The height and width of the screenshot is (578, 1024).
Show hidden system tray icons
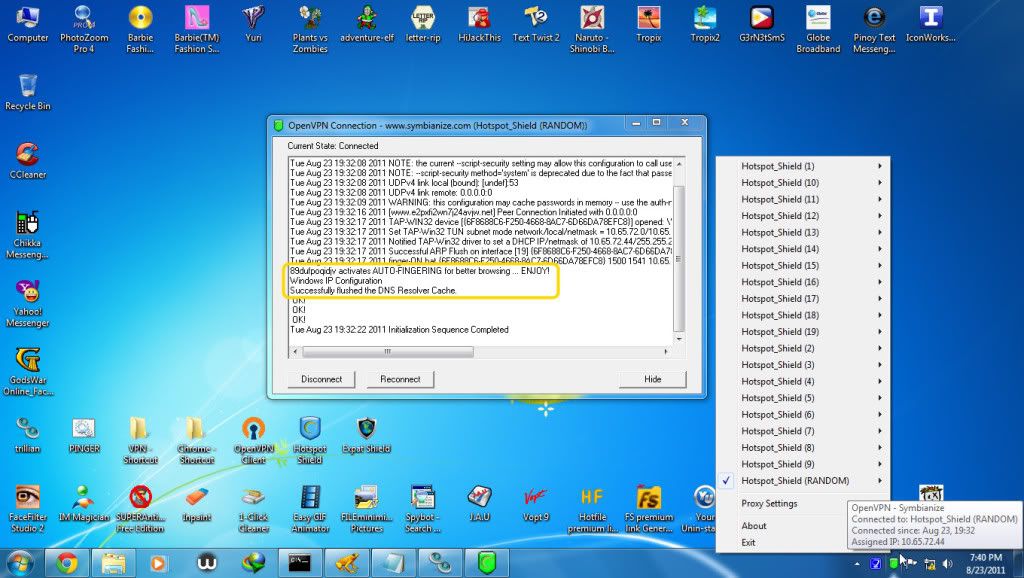point(857,564)
